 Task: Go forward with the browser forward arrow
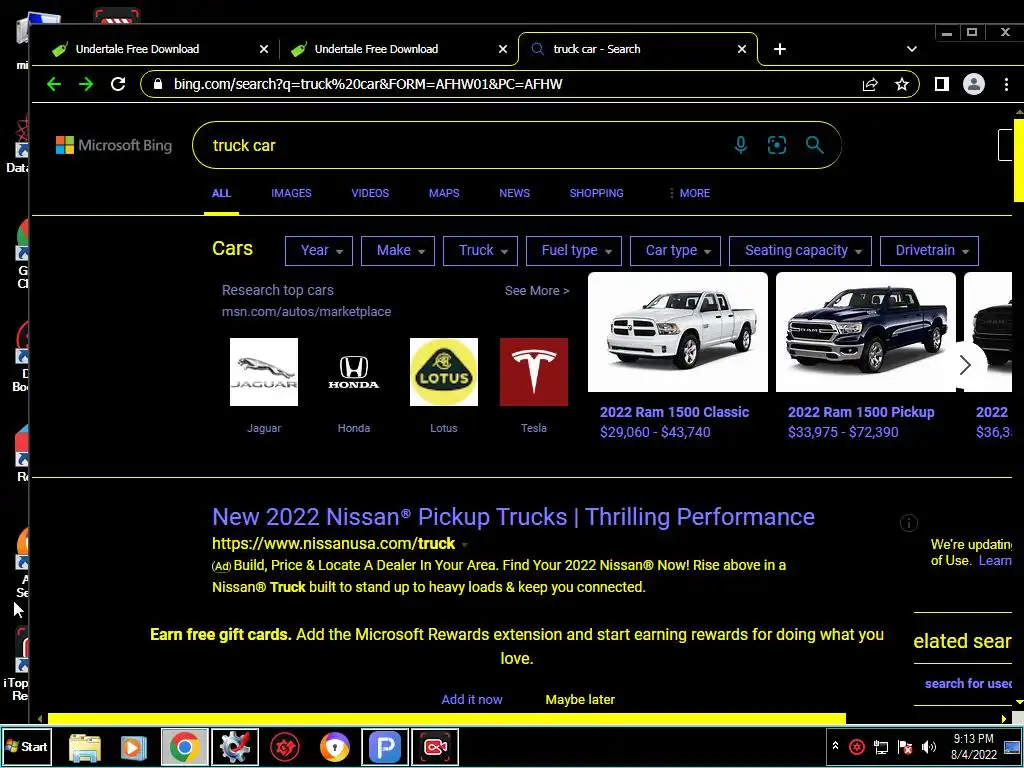[86, 84]
